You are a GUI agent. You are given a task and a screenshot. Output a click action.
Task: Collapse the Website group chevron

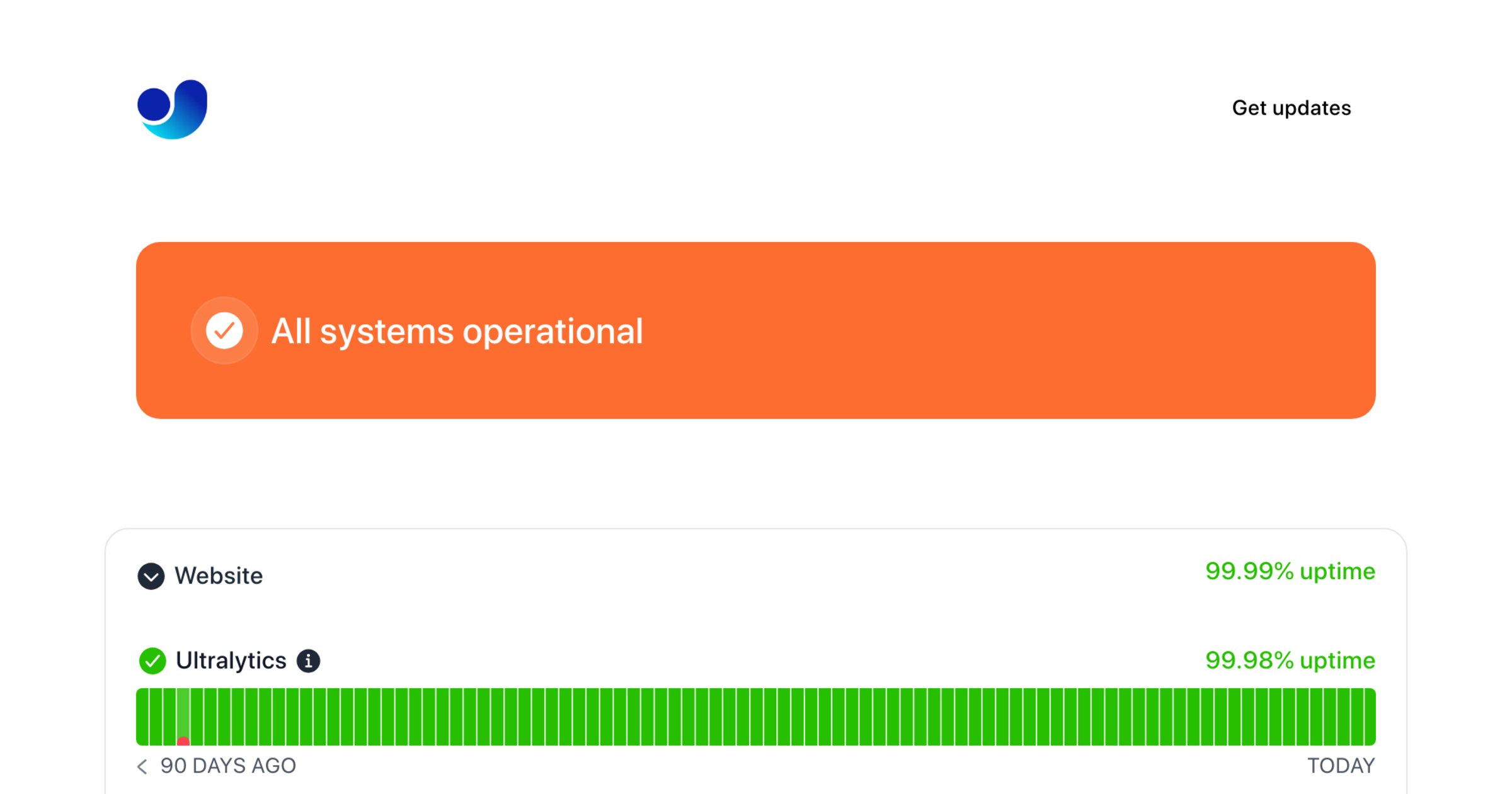pos(151,576)
